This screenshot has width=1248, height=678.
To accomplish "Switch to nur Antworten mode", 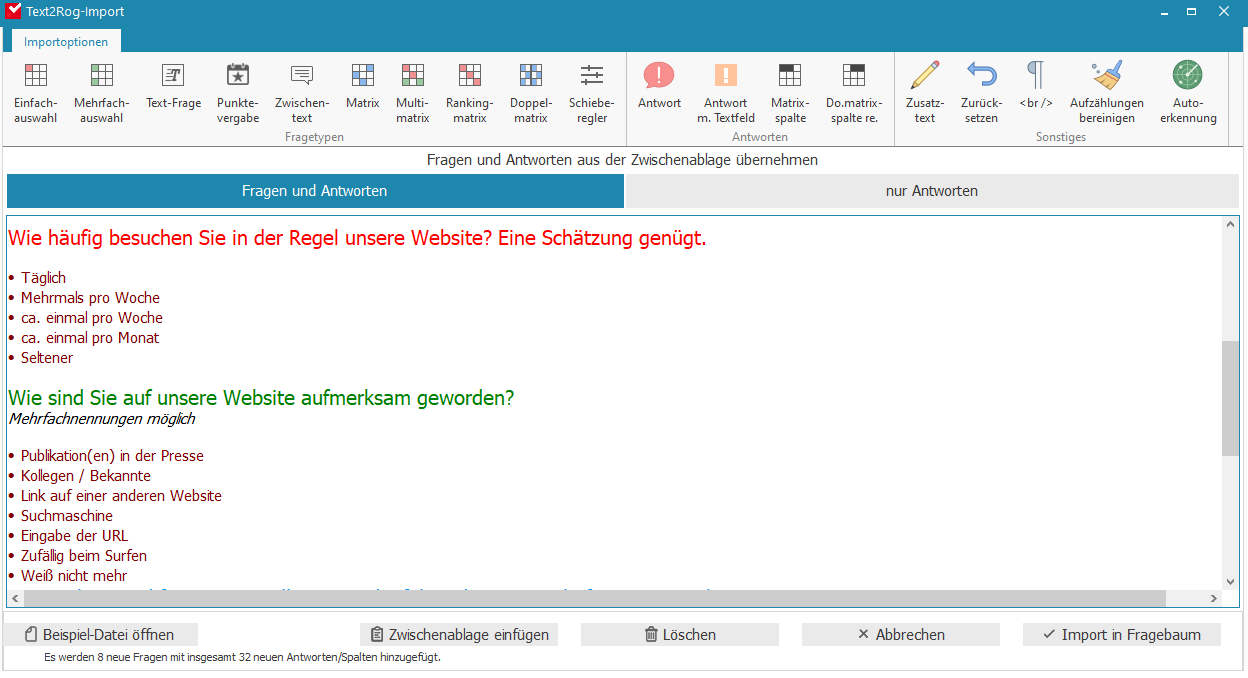I will tap(931, 190).
